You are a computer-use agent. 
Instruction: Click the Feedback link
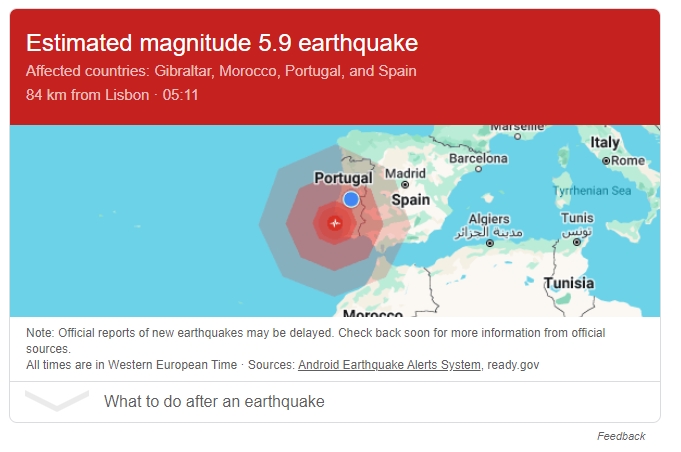(621, 436)
